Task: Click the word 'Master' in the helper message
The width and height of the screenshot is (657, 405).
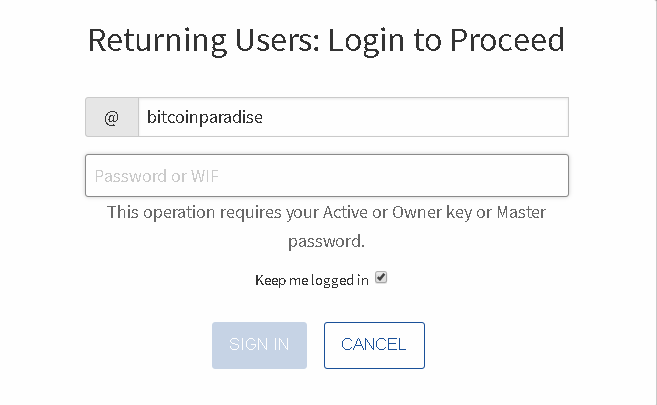Action: [x=522, y=212]
